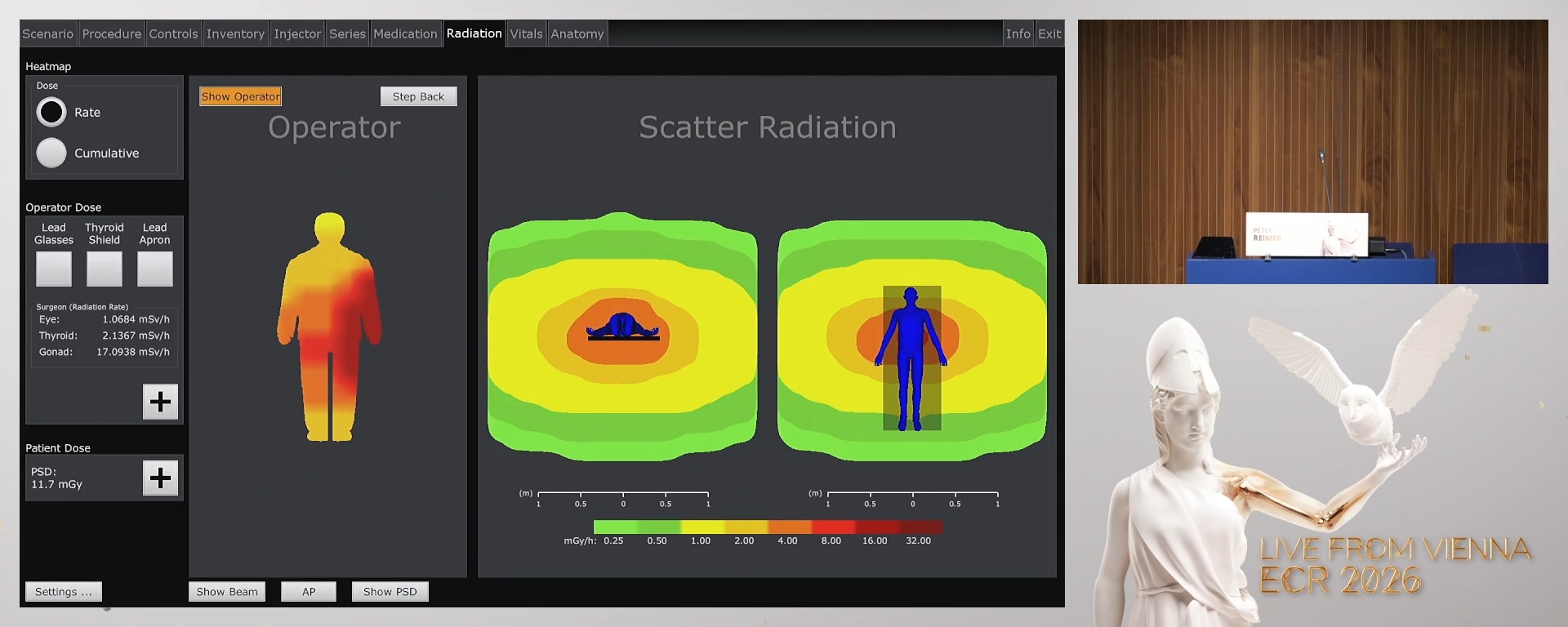Screen dimensions: 1568x627
Task: Click the AP view button
Action: [309, 592]
